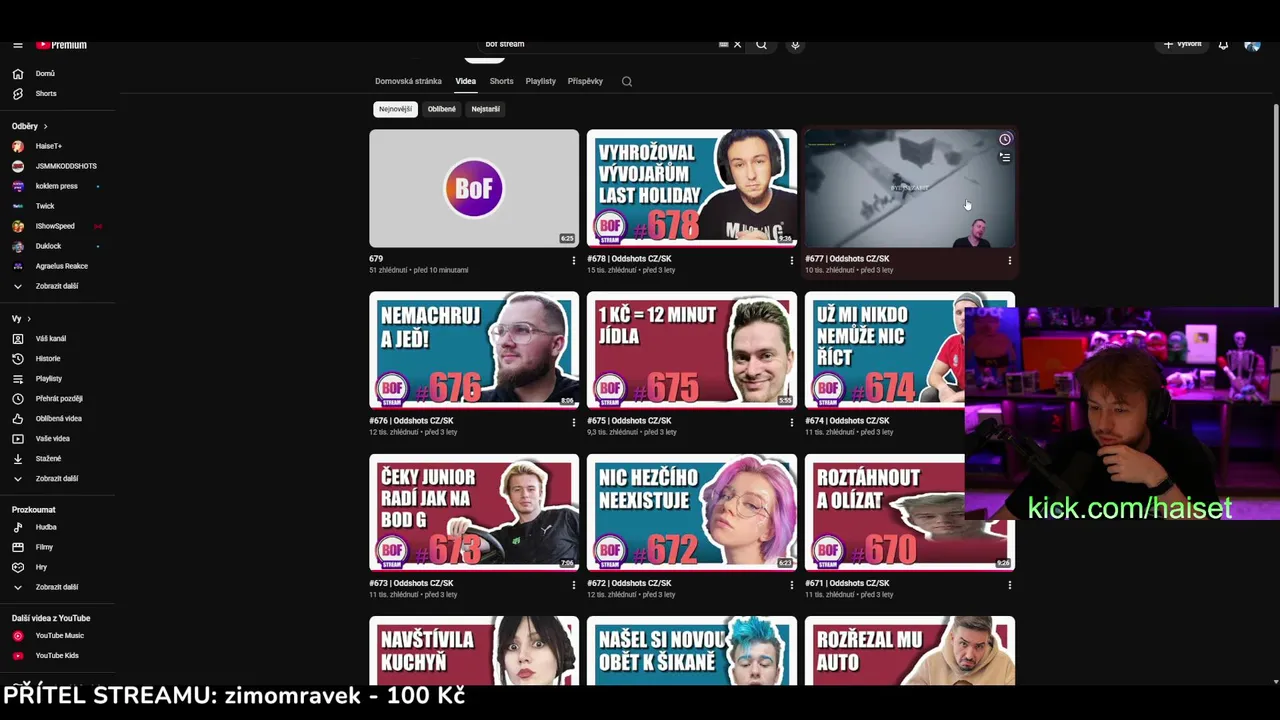Sort videos by Nejstarší chip
This screenshot has width=1280, height=720.
485,109
